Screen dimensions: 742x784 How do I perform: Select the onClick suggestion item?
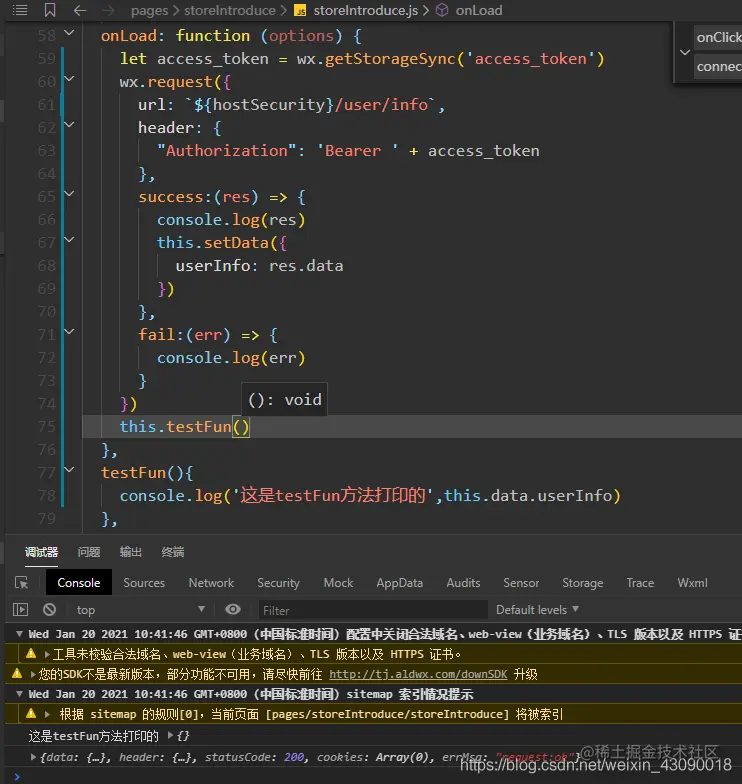(718, 37)
